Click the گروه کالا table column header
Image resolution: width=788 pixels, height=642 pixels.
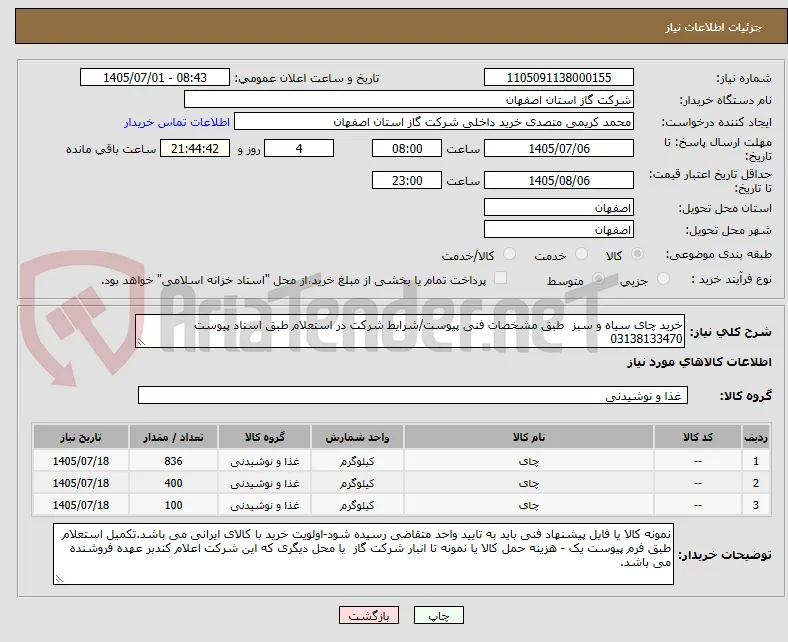tap(265, 437)
